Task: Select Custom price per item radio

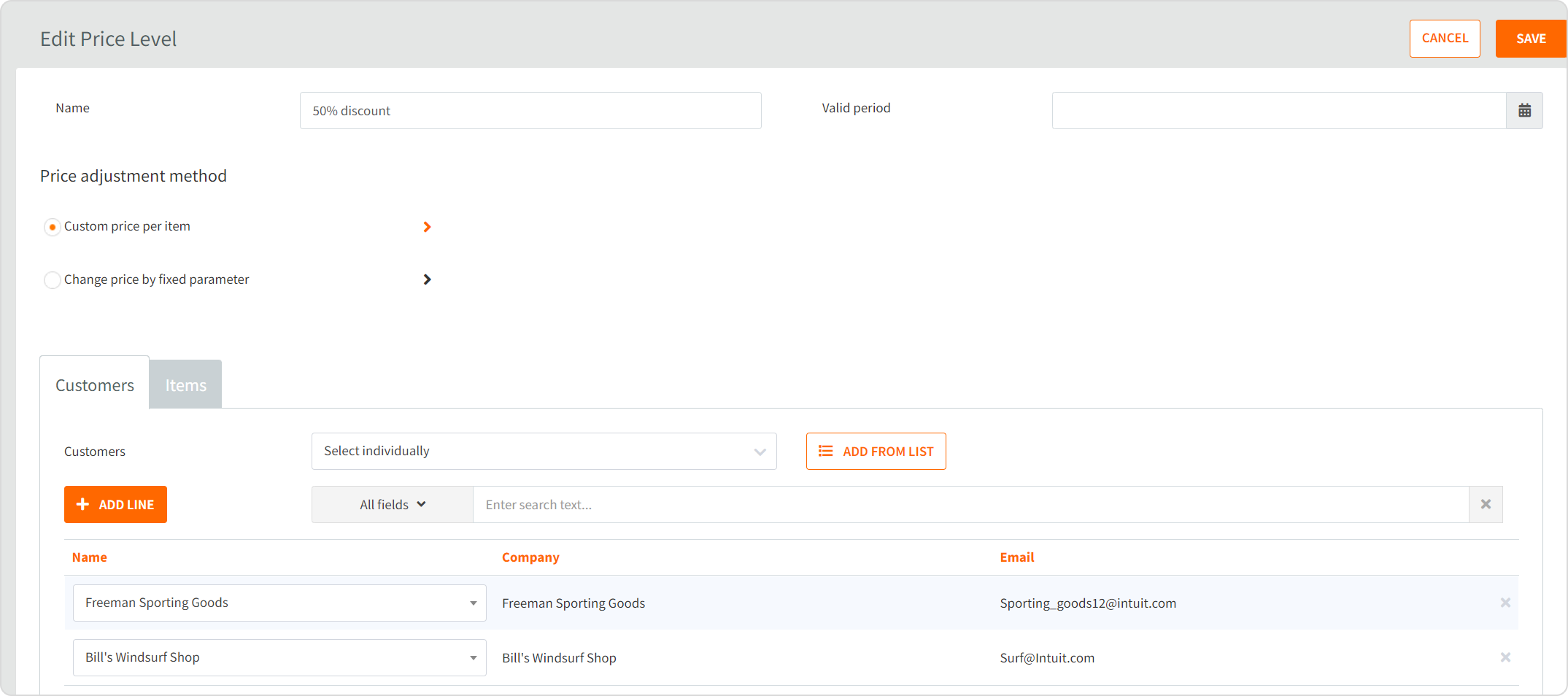Action: tap(53, 227)
